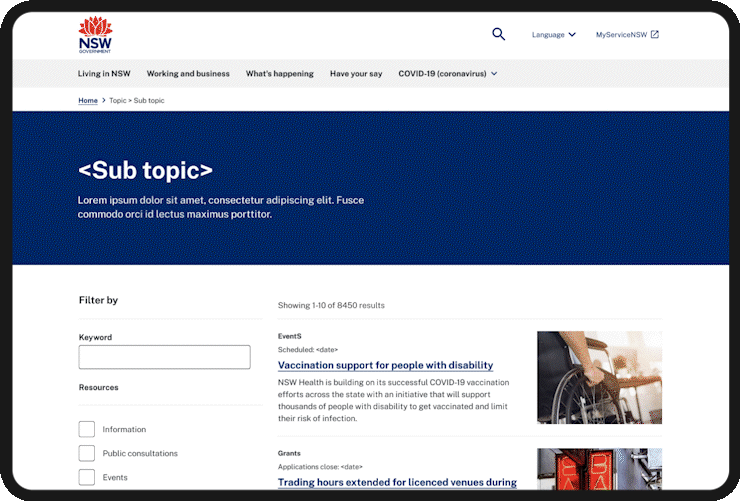Click 'Scheduled: <date>' text
The width and height of the screenshot is (740, 501).
308,350
